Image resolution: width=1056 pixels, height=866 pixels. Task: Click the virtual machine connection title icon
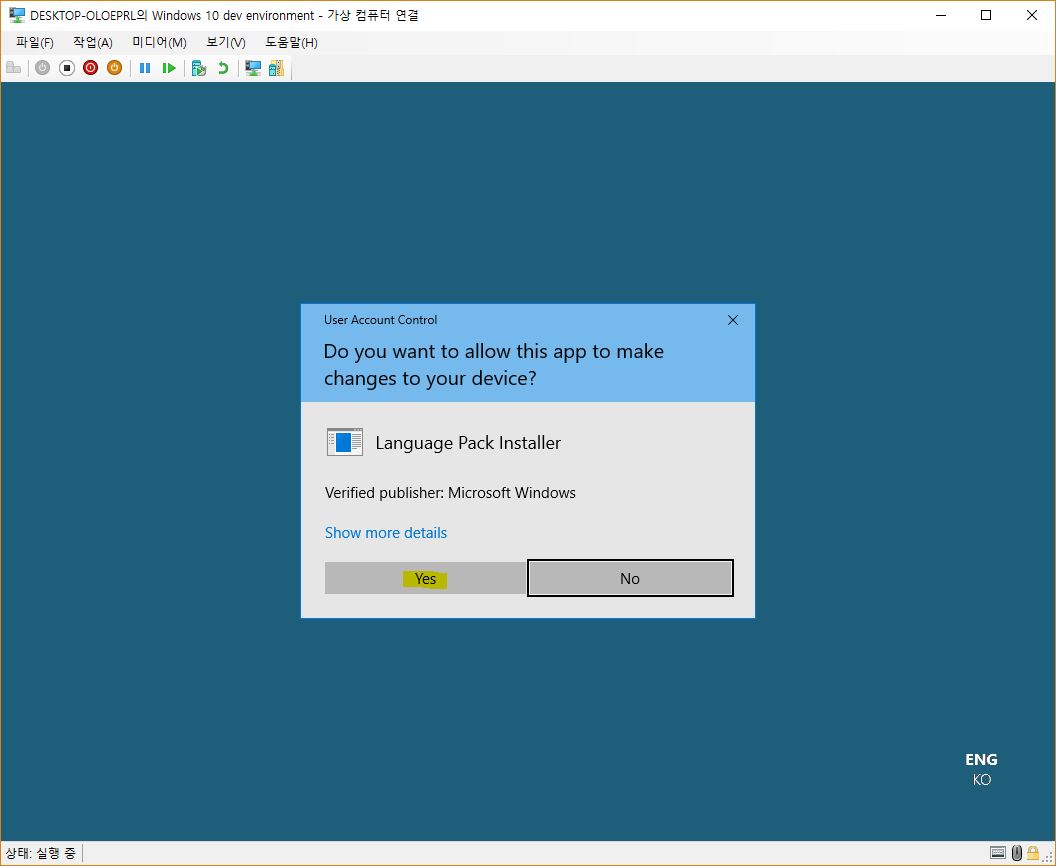point(17,15)
